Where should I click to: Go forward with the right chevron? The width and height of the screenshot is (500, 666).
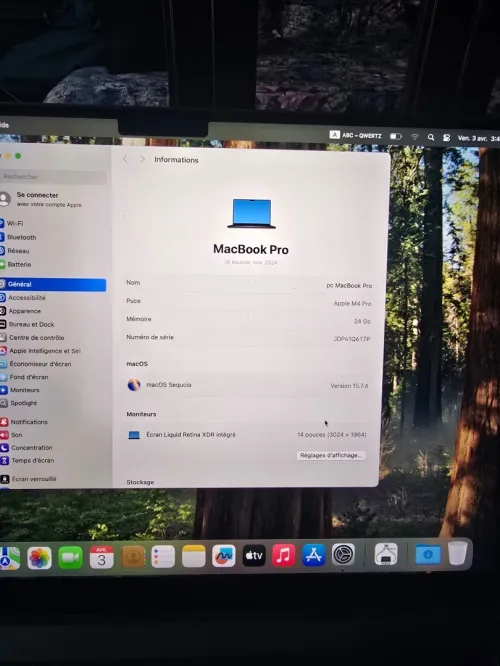pos(142,159)
